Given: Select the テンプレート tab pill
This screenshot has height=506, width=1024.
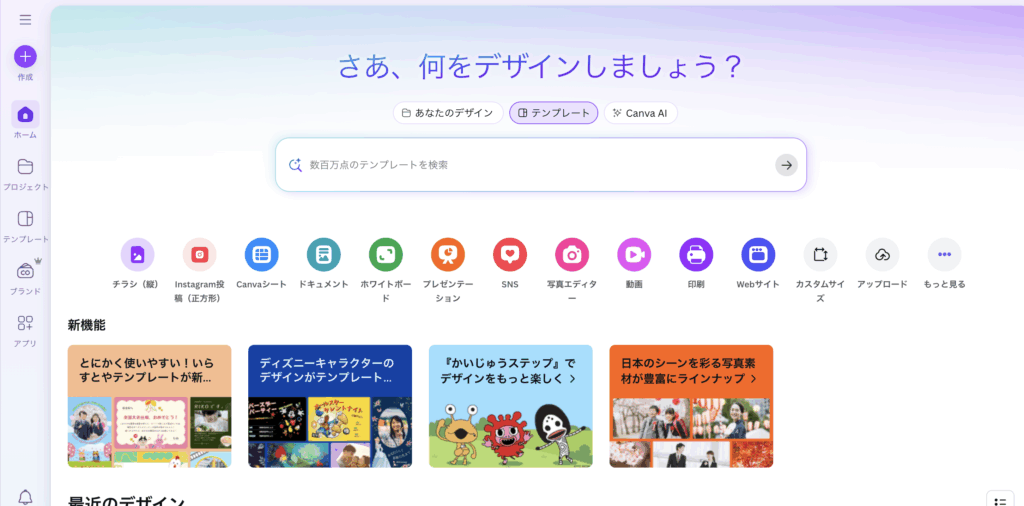Looking at the screenshot, I should pos(554,113).
